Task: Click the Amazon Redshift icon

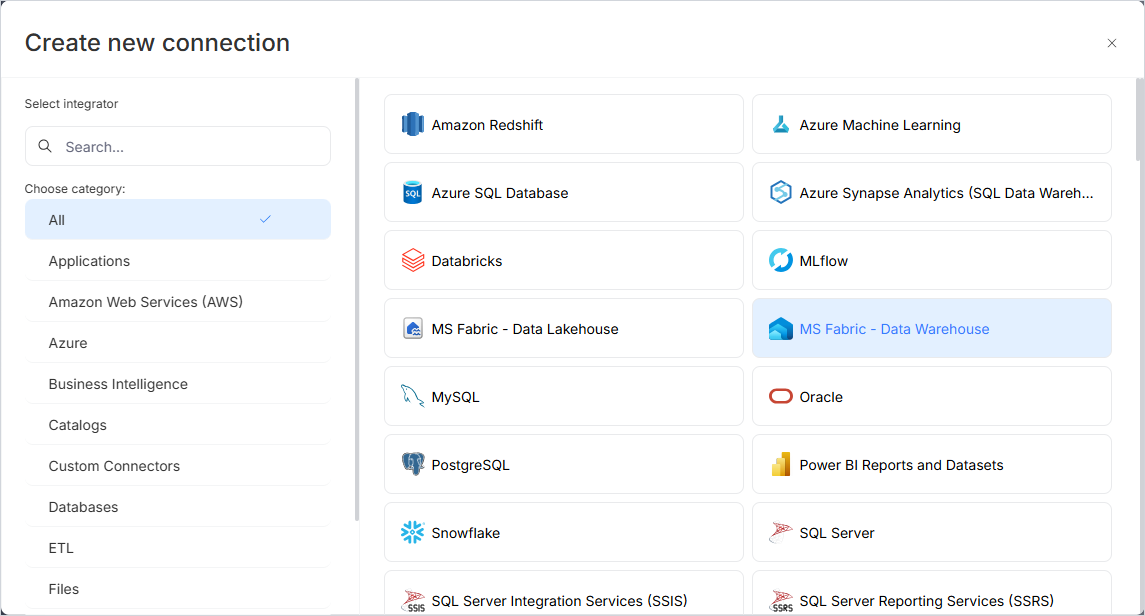Action: pyautogui.click(x=412, y=125)
